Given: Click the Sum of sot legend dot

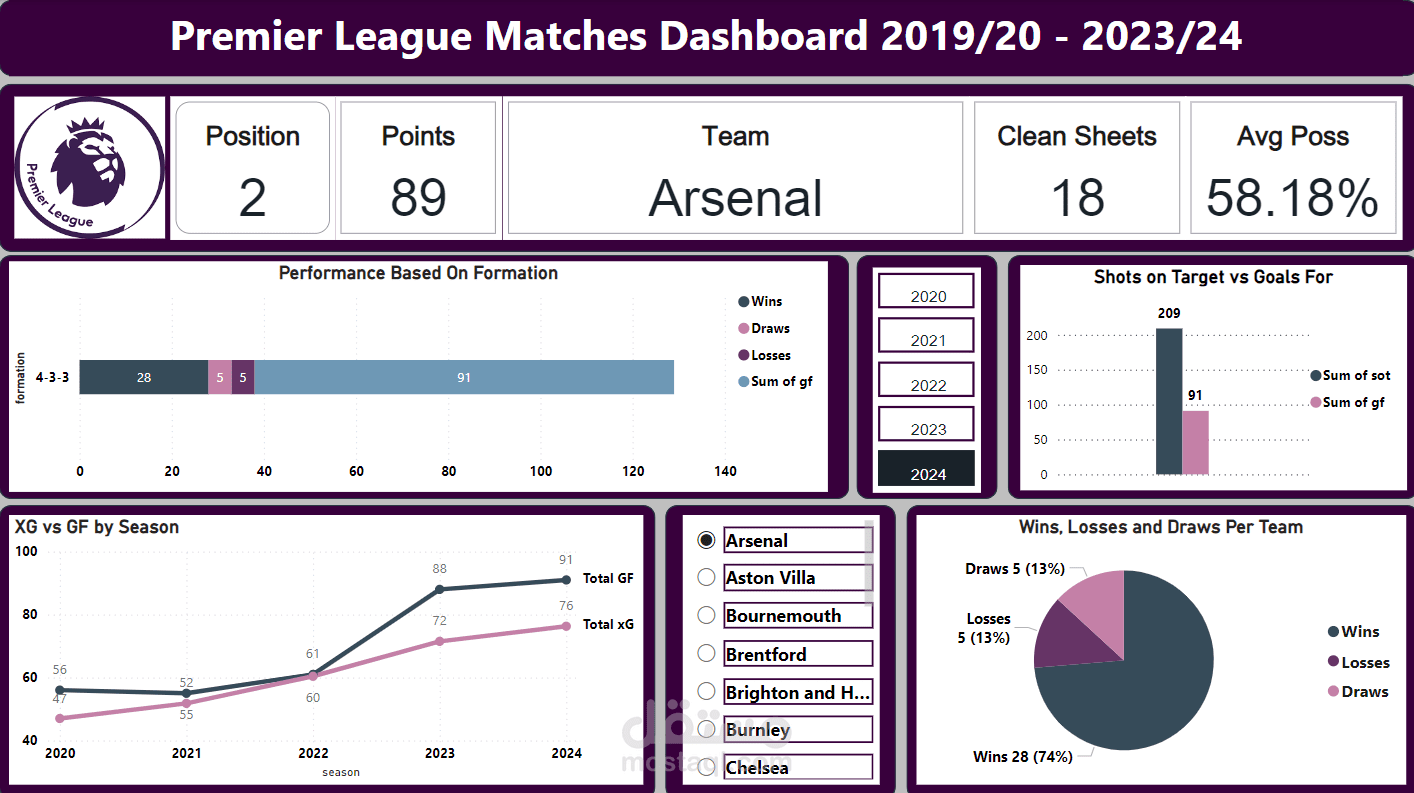Looking at the screenshot, I should coord(1315,376).
